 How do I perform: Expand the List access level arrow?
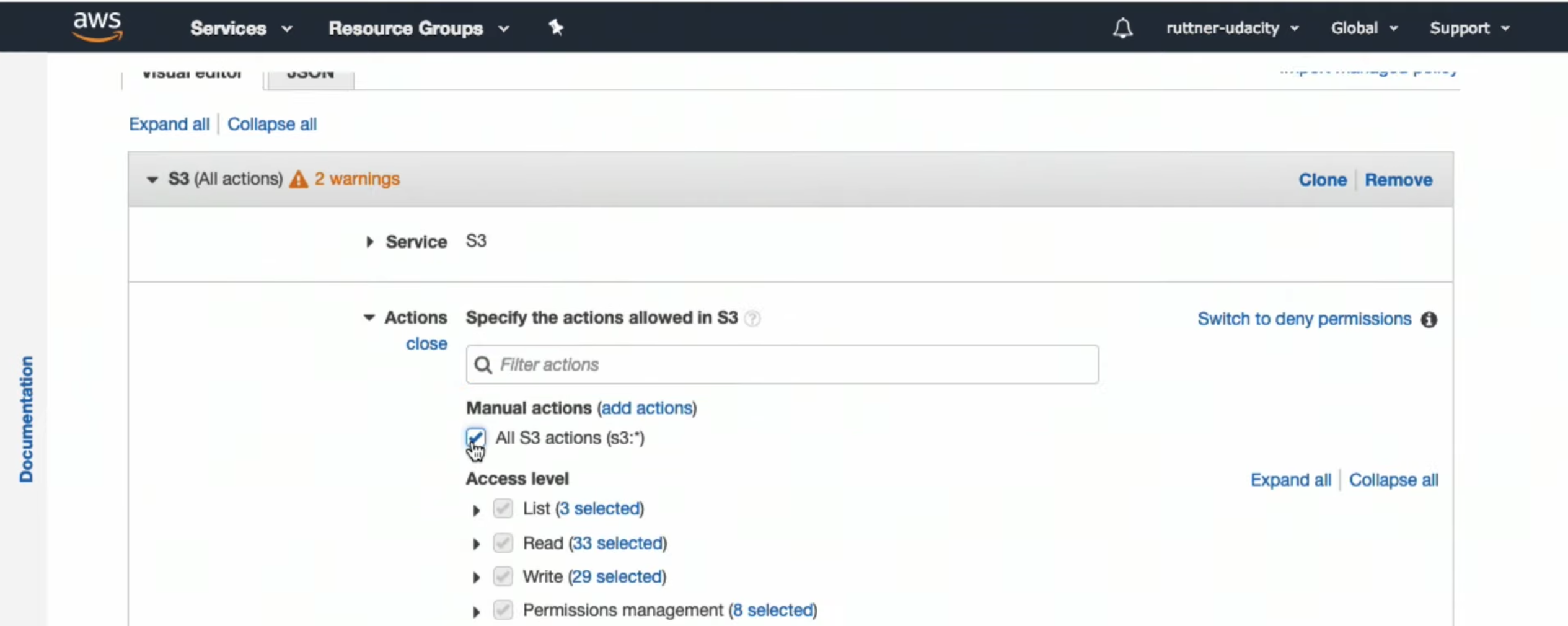(476, 510)
